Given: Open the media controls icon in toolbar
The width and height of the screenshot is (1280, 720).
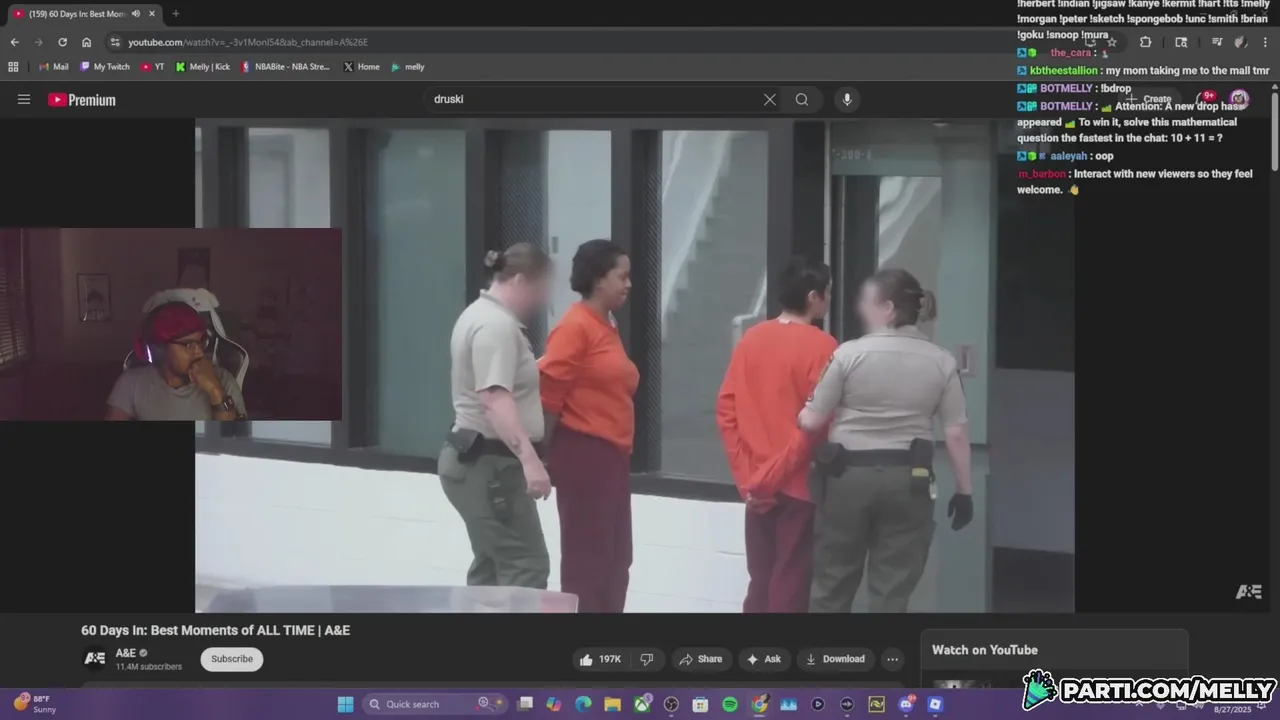Looking at the screenshot, I should [x=1217, y=42].
